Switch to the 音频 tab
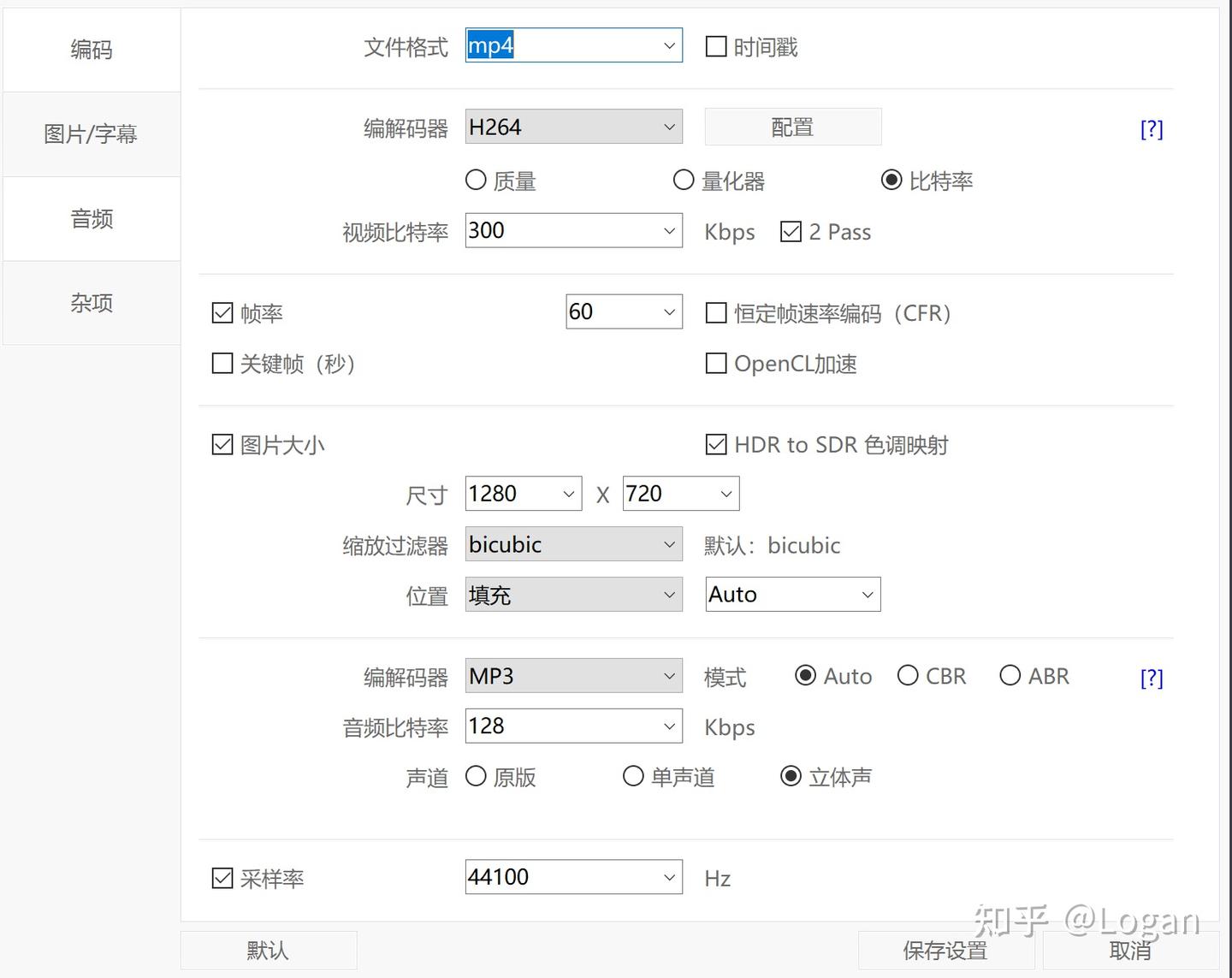1232x978 pixels. 91,219
